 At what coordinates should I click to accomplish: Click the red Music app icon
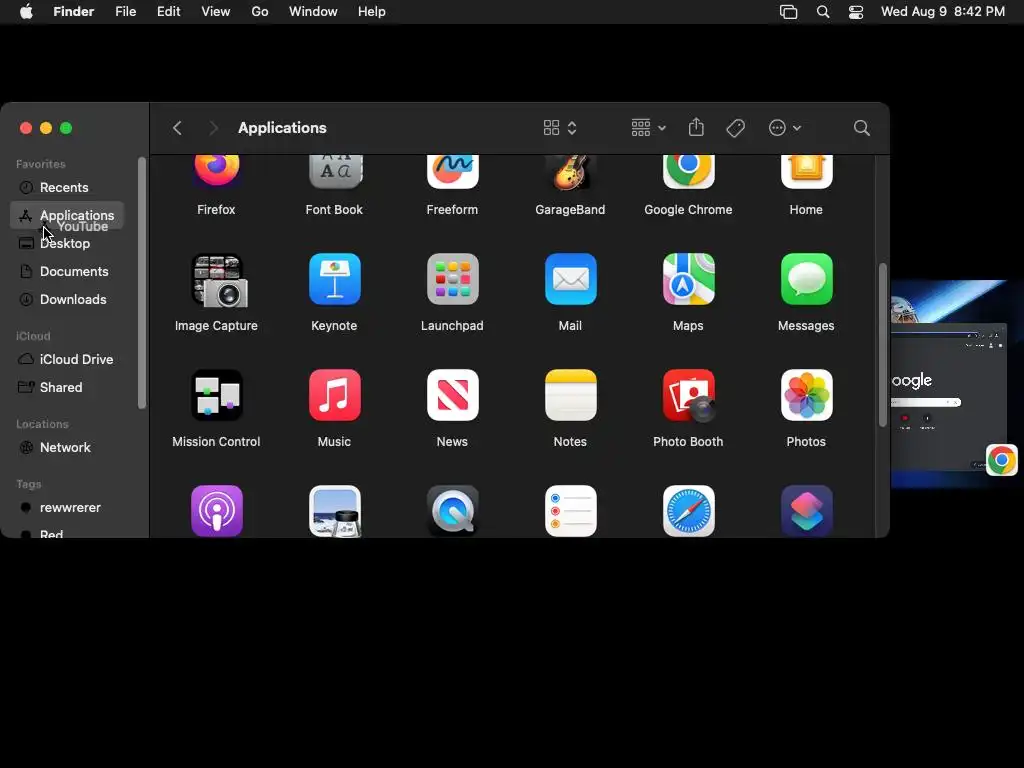point(334,395)
